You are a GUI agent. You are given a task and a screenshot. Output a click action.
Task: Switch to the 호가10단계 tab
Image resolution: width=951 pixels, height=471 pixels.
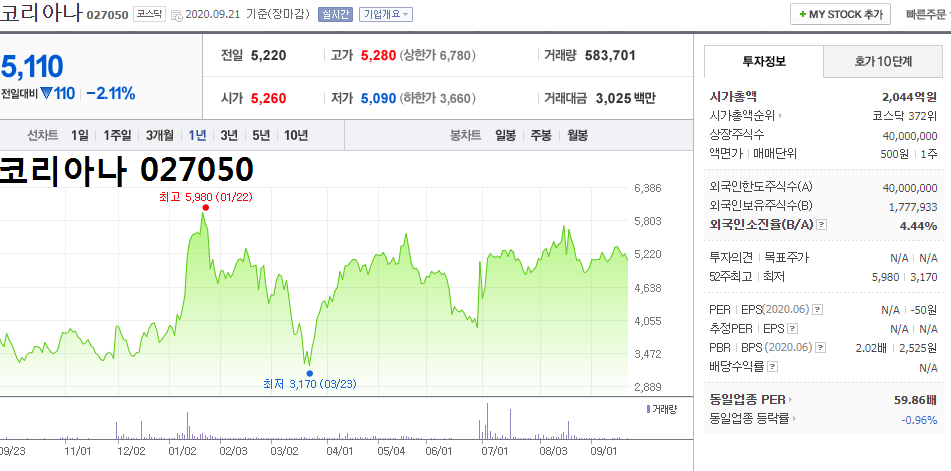tap(883, 61)
